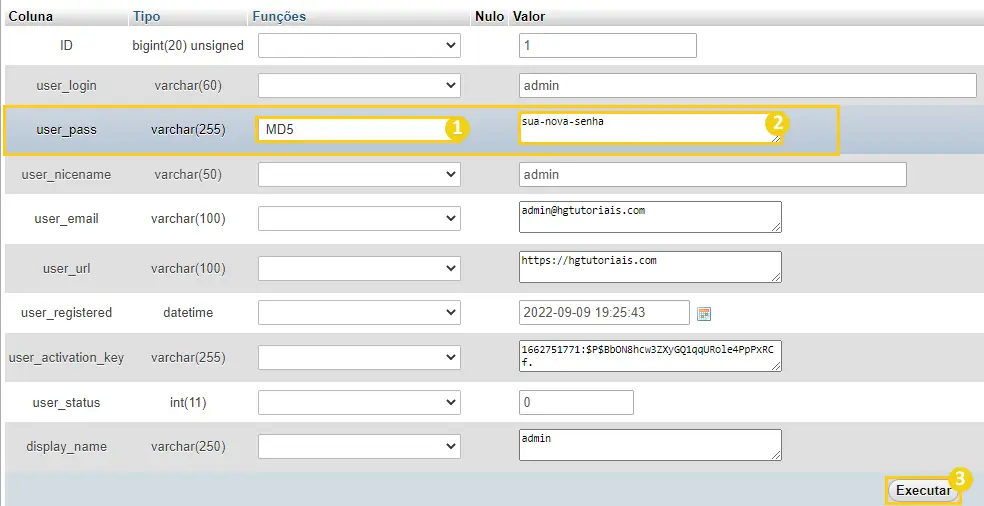Click the Coluna column header
The image size is (984, 506).
click(x=31, y=16)
